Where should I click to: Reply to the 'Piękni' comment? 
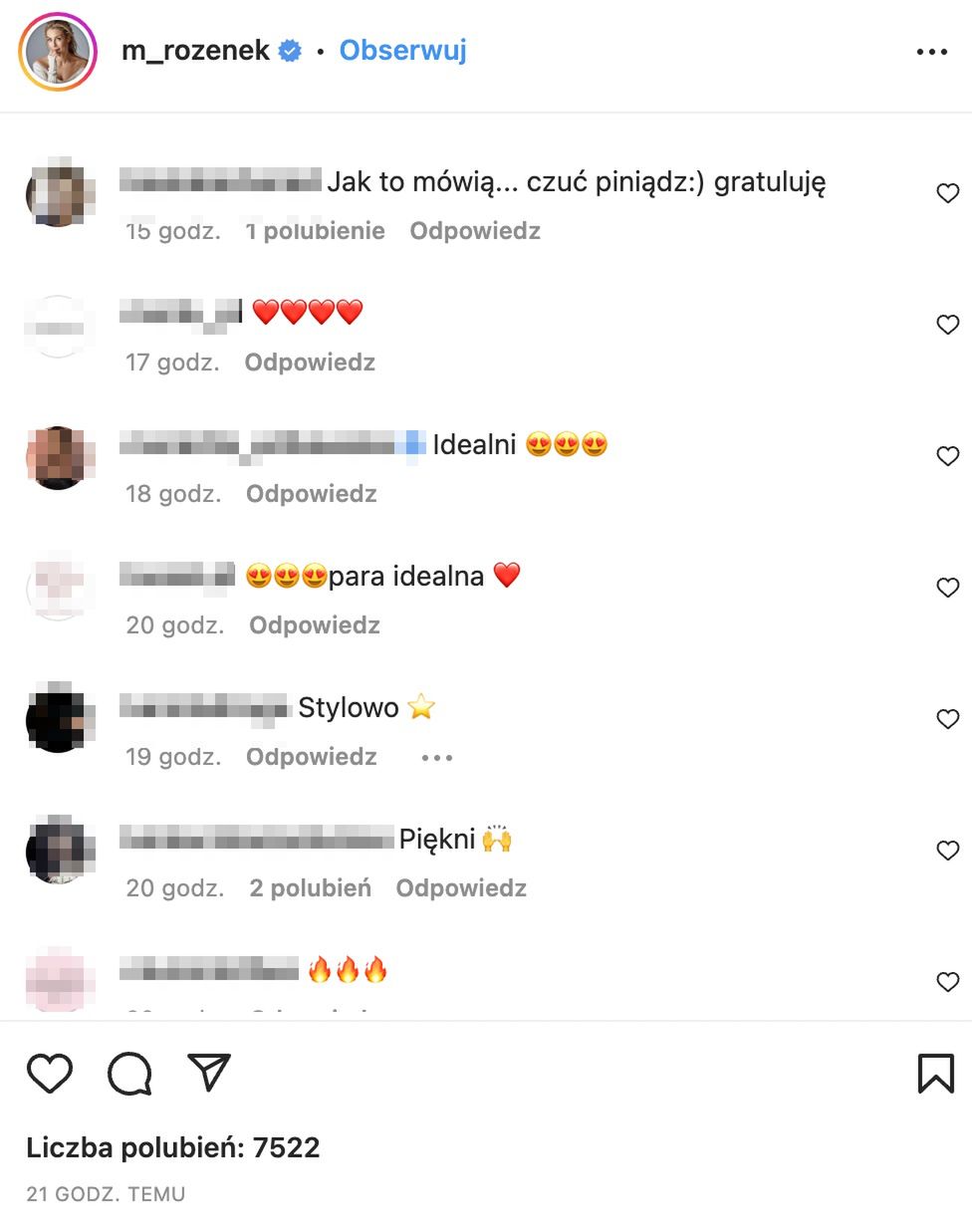[461, 888]
